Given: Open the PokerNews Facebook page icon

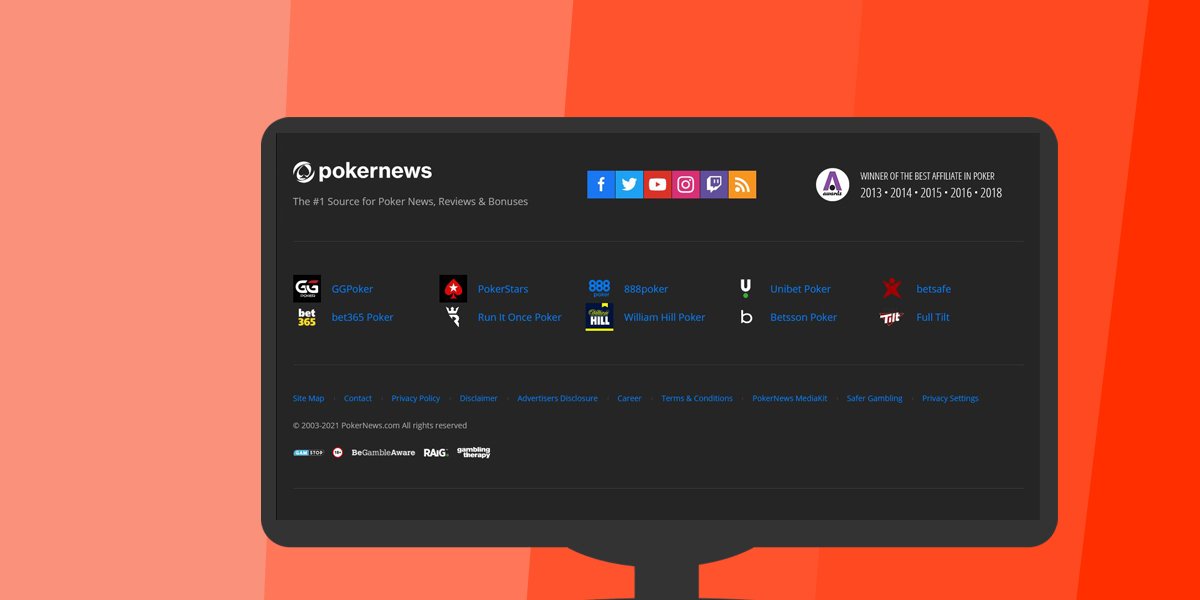Looking at the screenshot, I should pos(601,184).
